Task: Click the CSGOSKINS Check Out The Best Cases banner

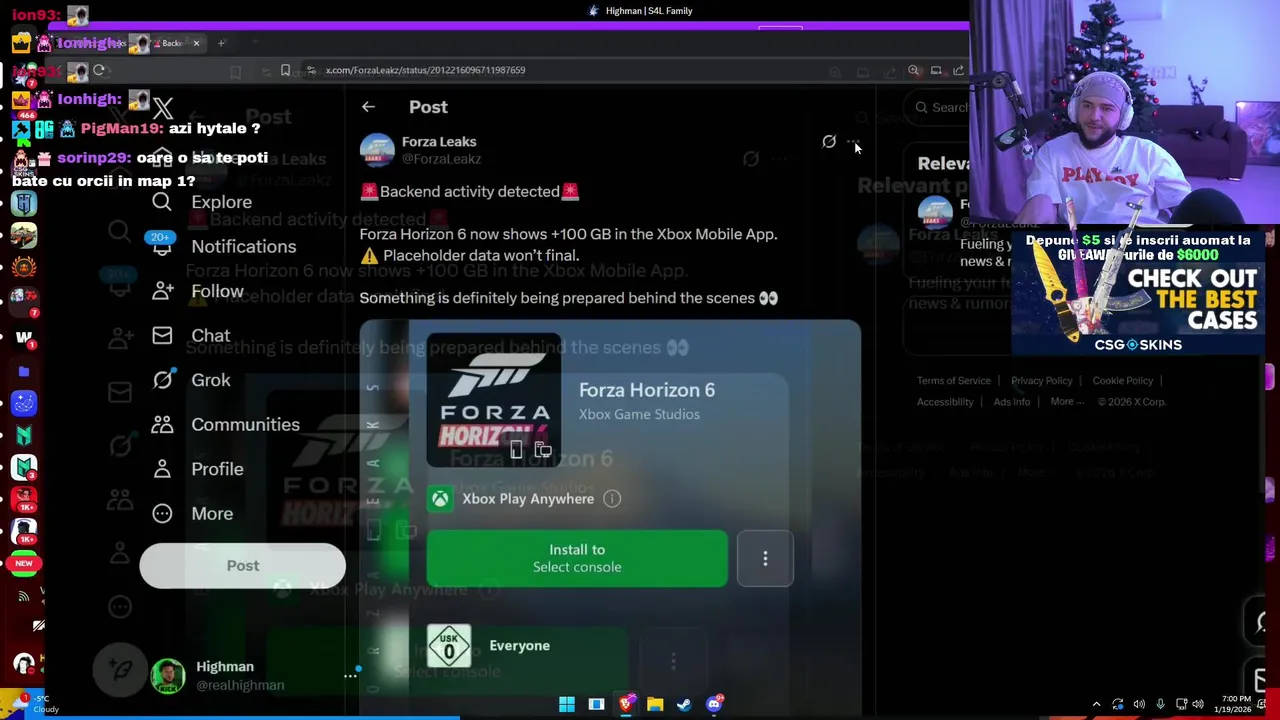Action: point(1138,294)
